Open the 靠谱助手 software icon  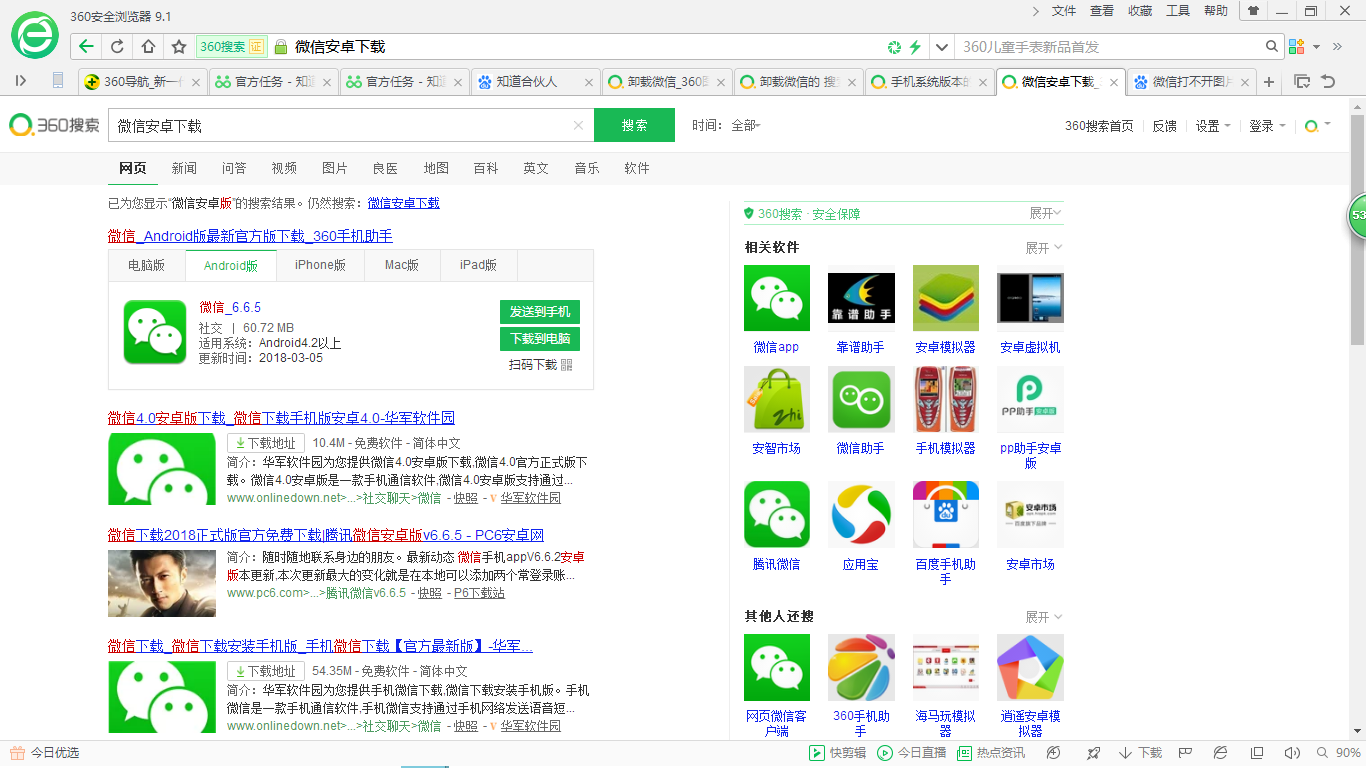(x=861, y=298)
